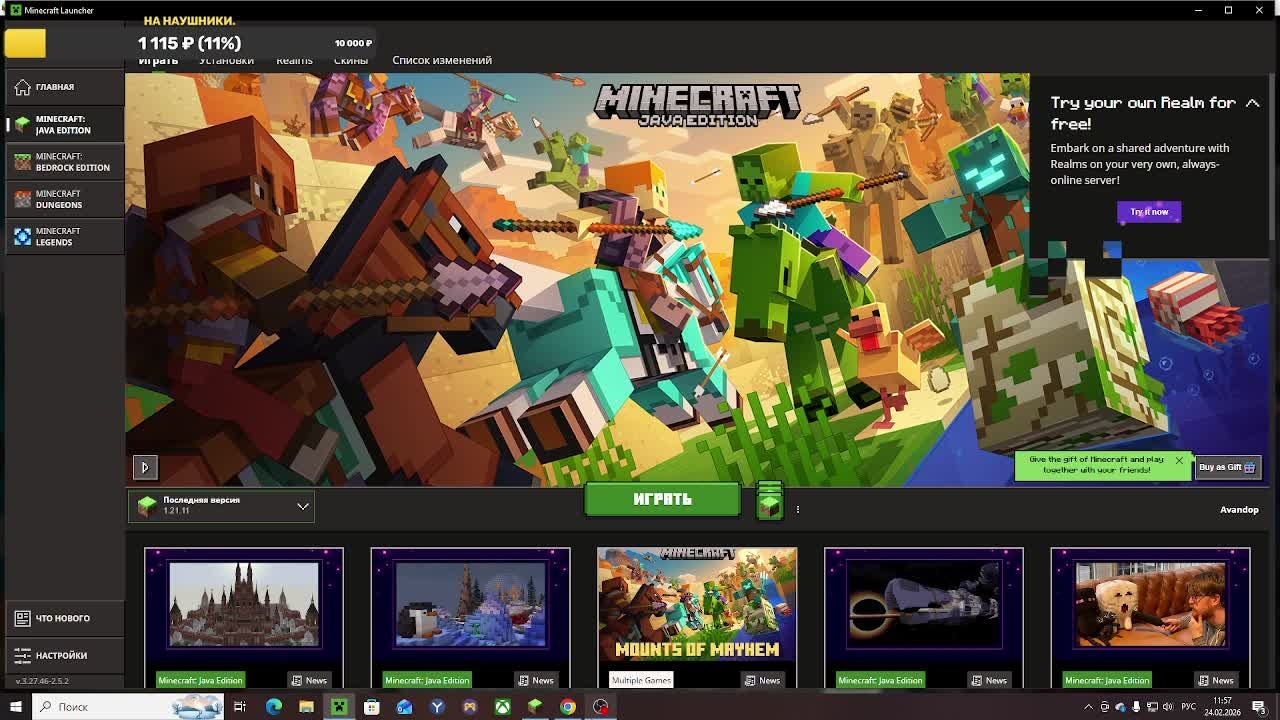Open the three-dot menu beside the play button

click(798, 509)
